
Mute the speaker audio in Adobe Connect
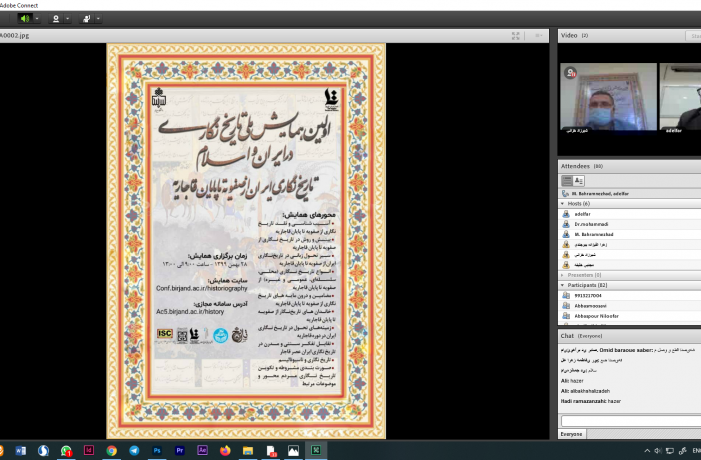click(25, 18)
